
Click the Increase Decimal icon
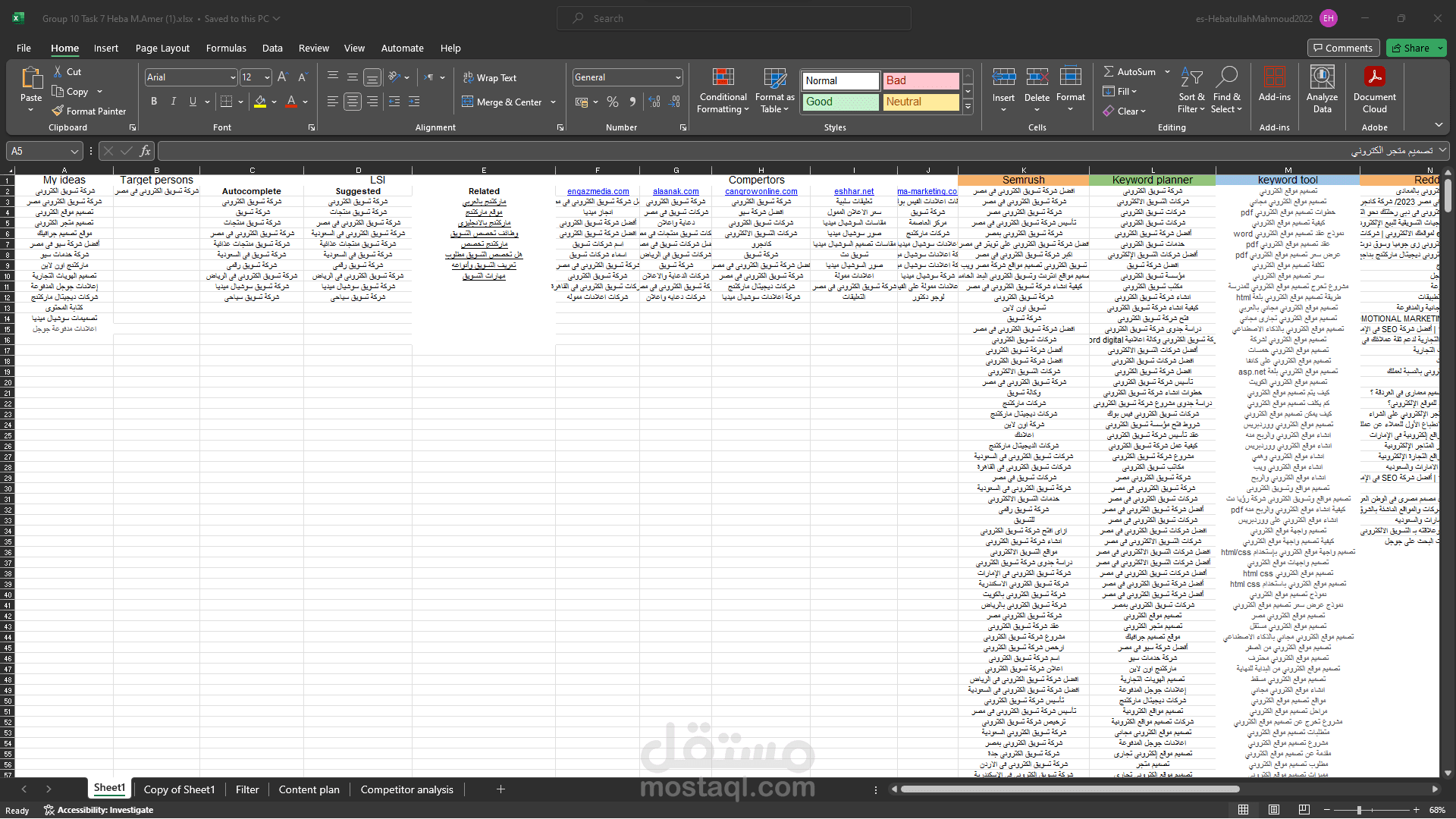pos(654,102)
